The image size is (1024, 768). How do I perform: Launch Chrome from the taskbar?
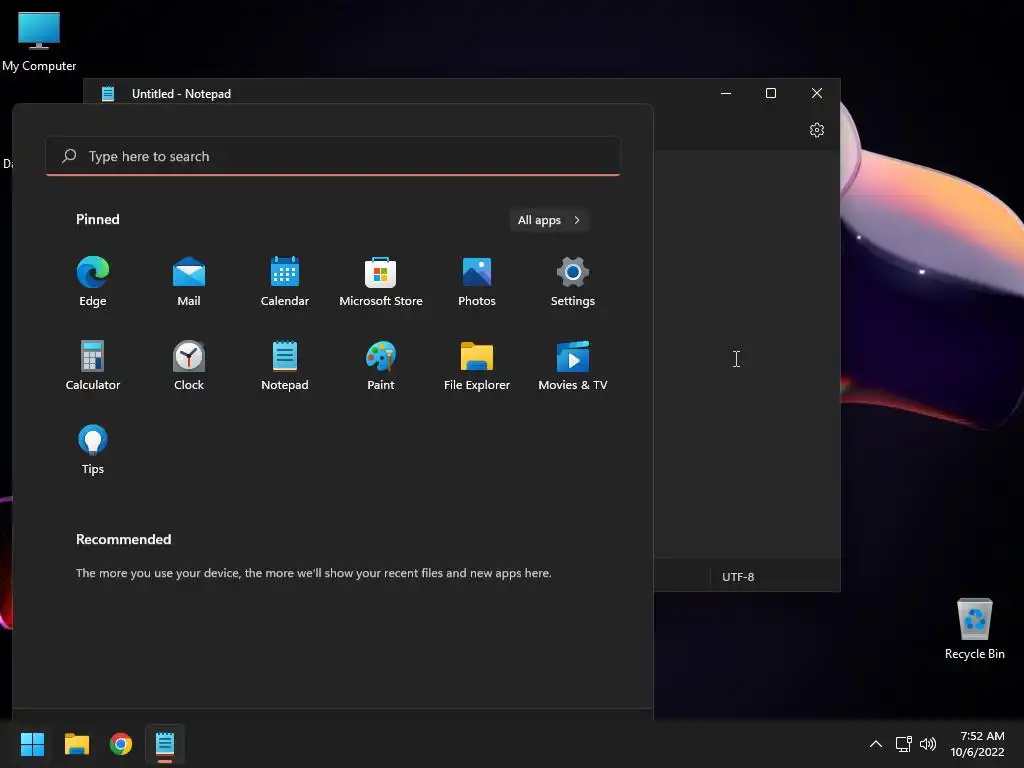pyautogui.click(x=121, y=744)
